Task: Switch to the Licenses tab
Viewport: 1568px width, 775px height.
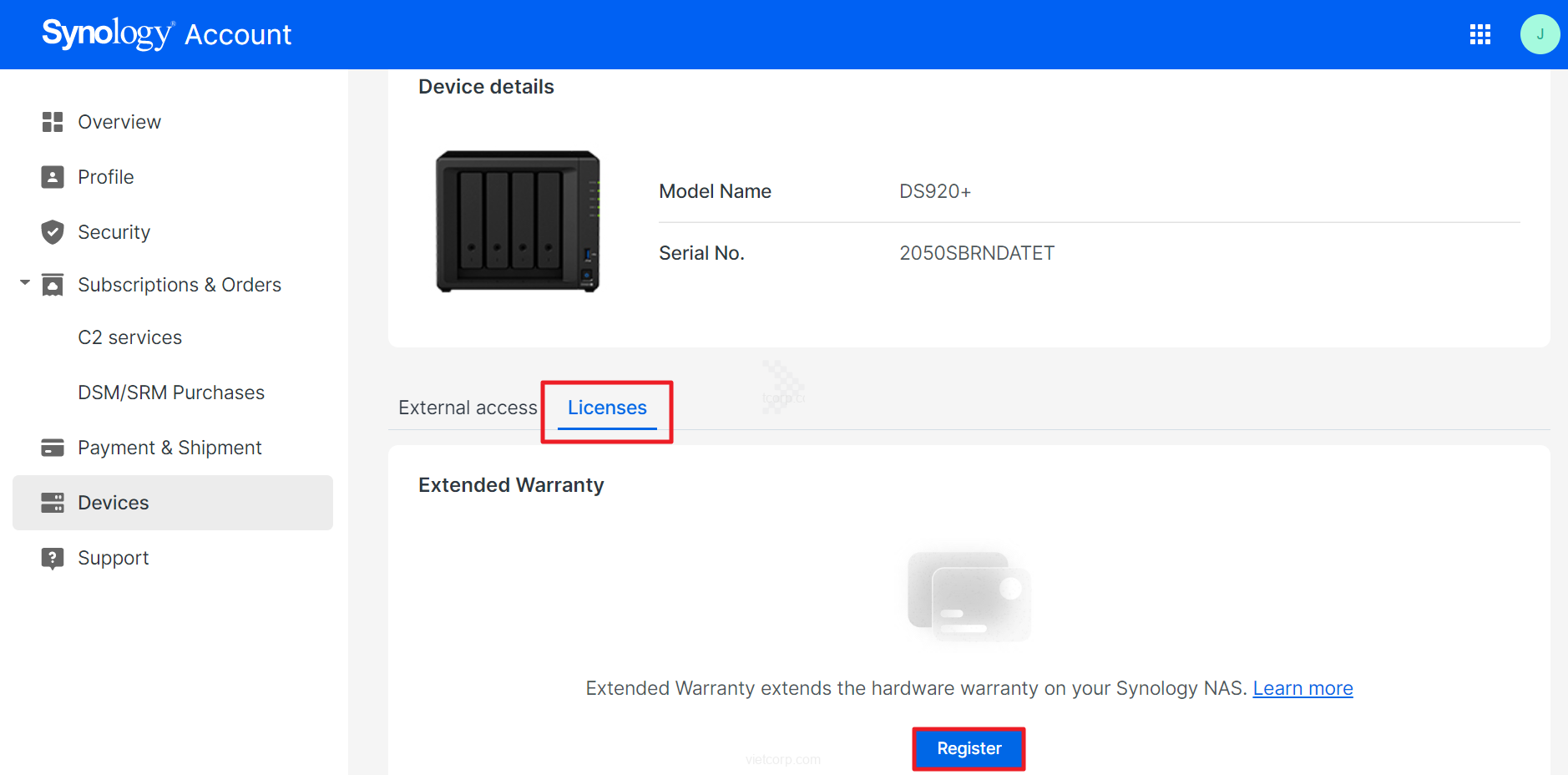Action: pos(607,408)
